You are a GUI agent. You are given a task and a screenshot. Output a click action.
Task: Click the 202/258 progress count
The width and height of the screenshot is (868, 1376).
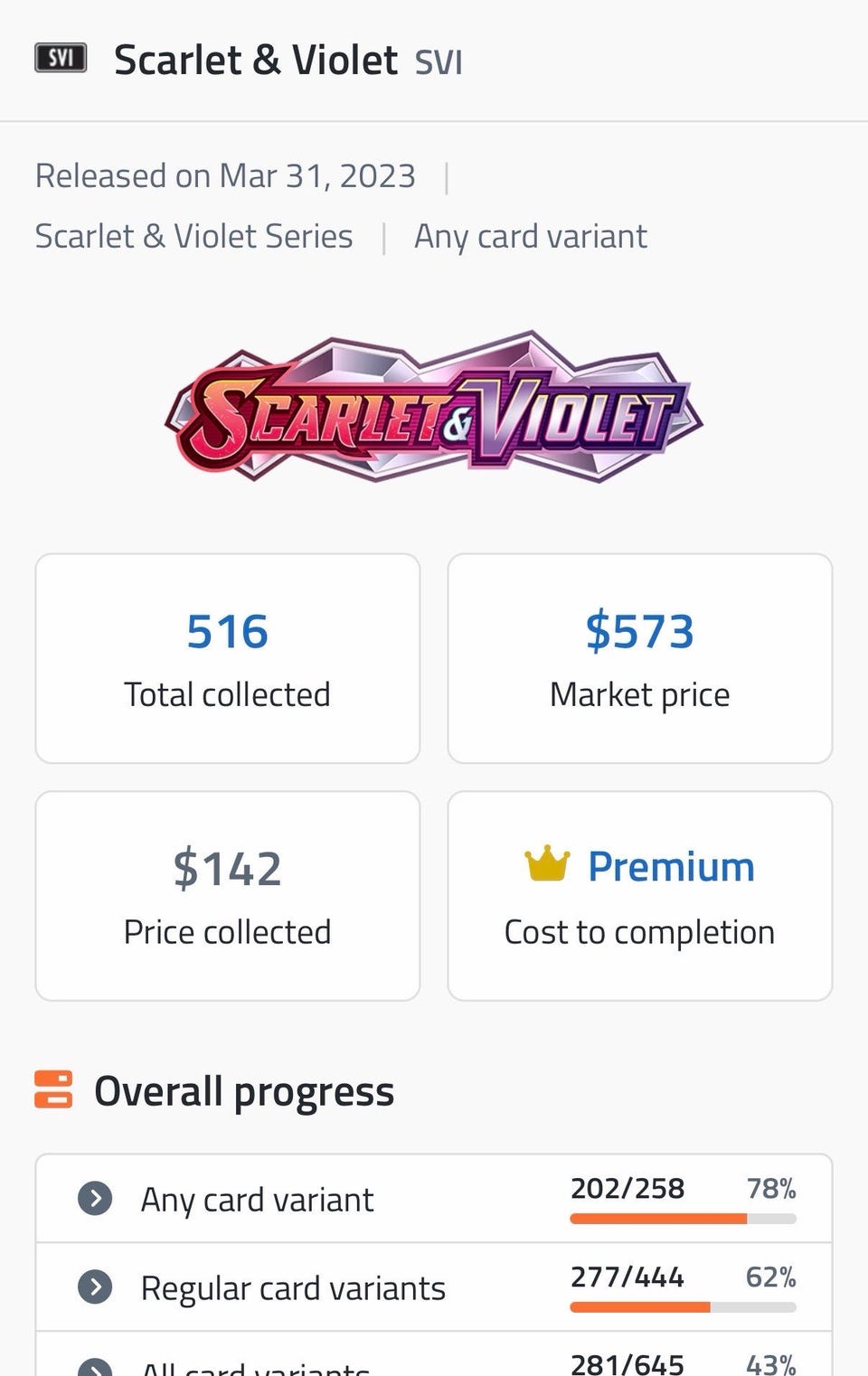coord(627,1188)
